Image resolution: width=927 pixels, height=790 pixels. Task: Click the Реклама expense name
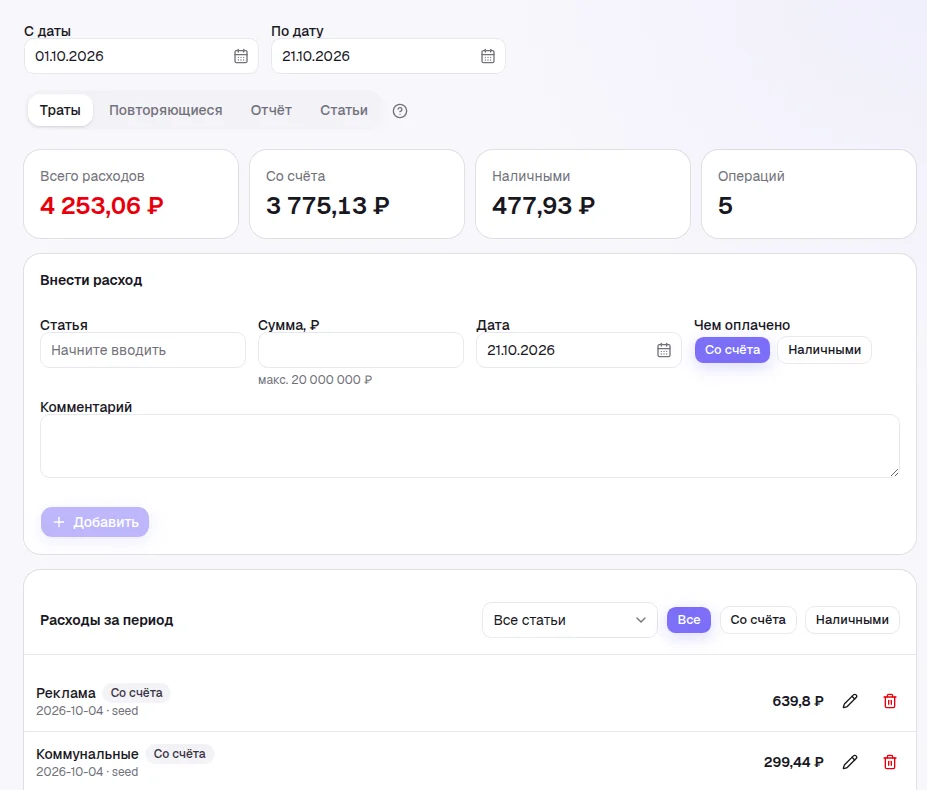[x=66, y=693]
